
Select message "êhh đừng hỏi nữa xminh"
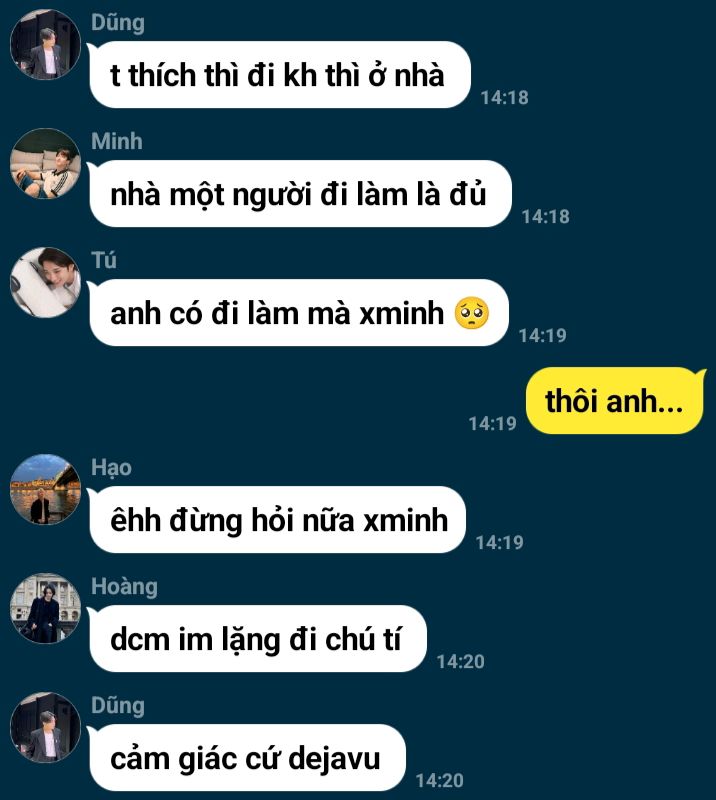tap(277, 519)
